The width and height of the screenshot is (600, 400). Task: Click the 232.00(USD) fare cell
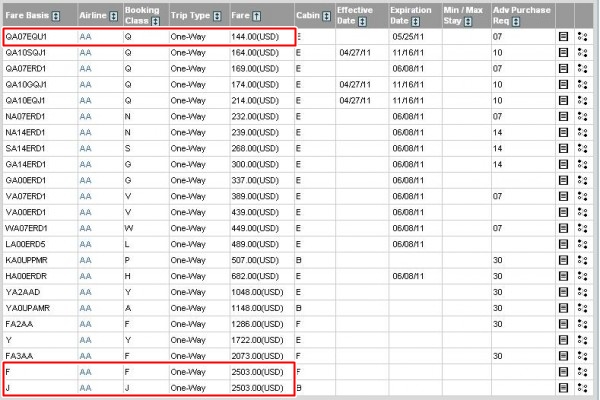(x=255, y=116)
